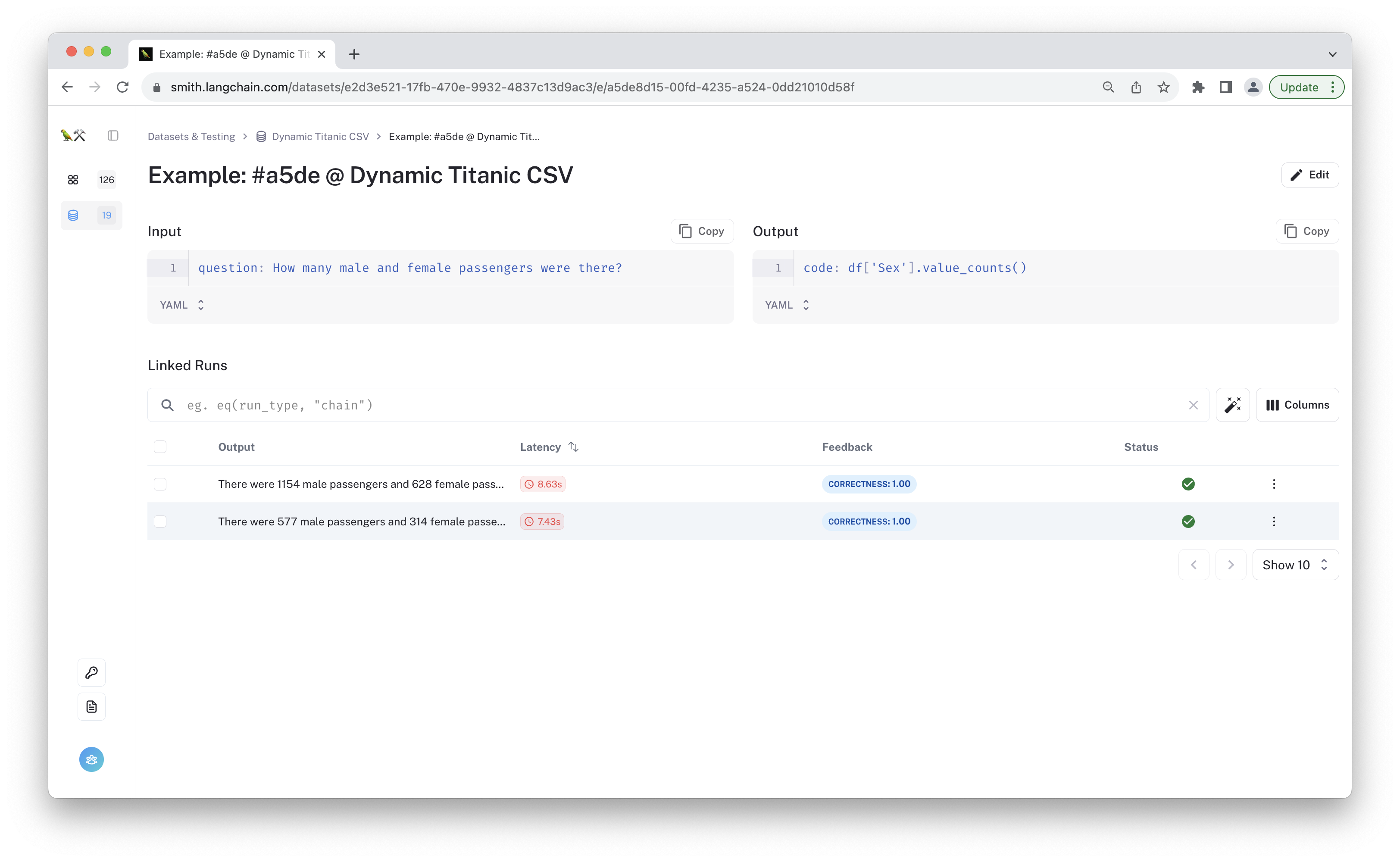Open the Dynamic Titanic CSV breadcrumb link

[320, 136]
